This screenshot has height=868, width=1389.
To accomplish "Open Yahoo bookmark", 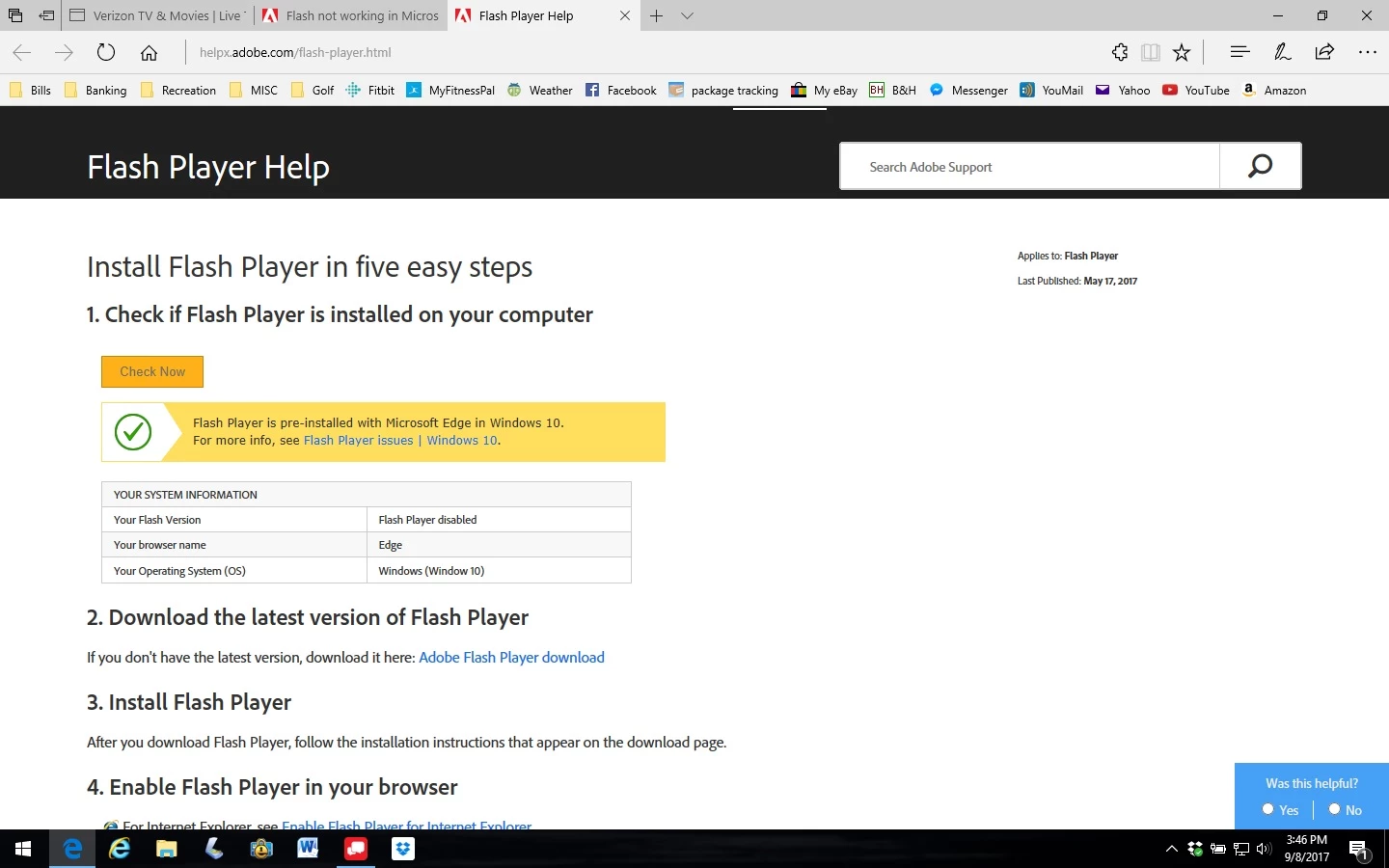I will click(1123, 91).
